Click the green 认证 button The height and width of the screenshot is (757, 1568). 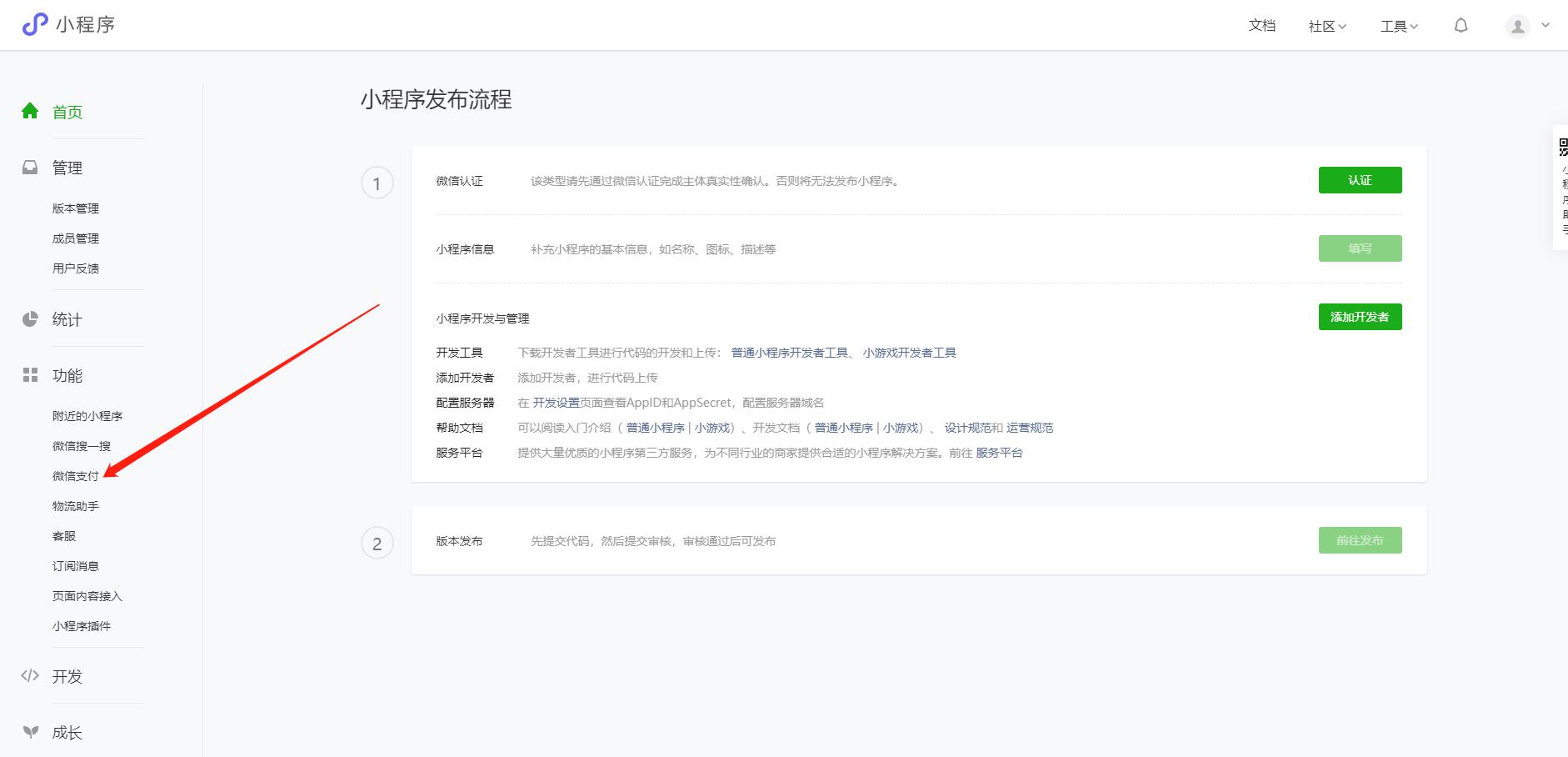click(1360, 180)
